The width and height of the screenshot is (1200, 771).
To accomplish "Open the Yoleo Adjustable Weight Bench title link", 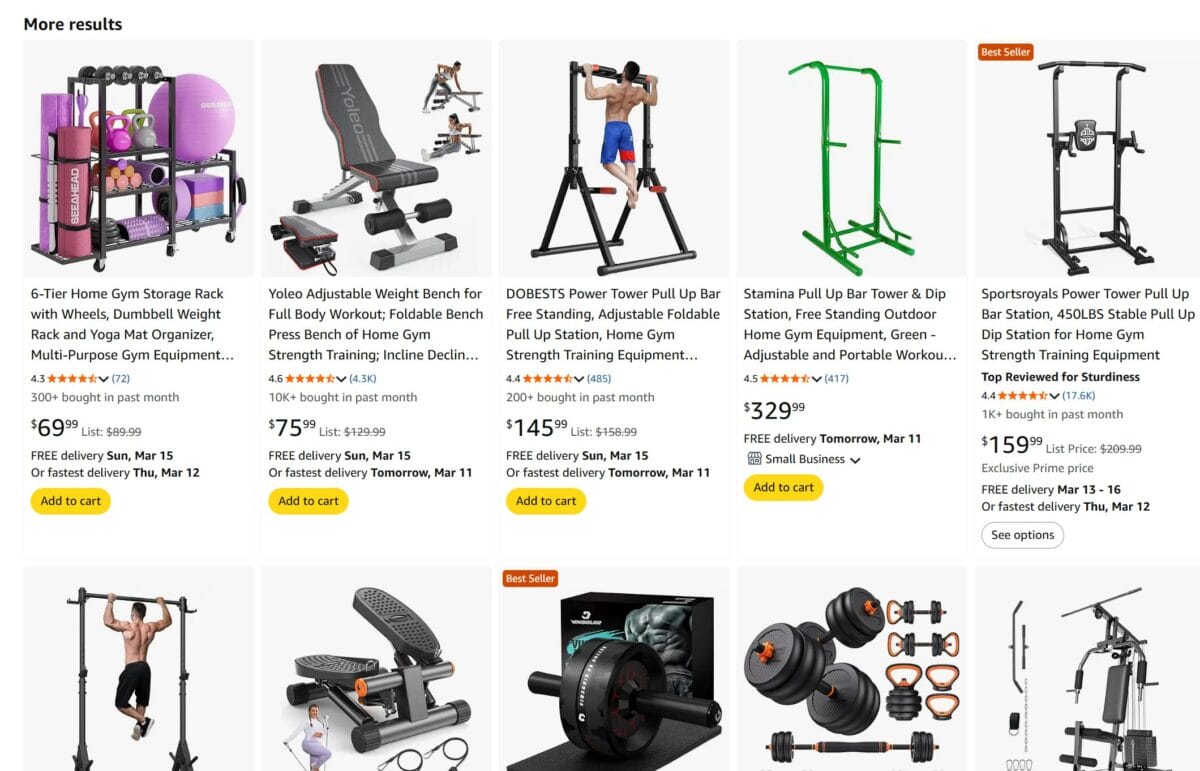I will [376, 324].
